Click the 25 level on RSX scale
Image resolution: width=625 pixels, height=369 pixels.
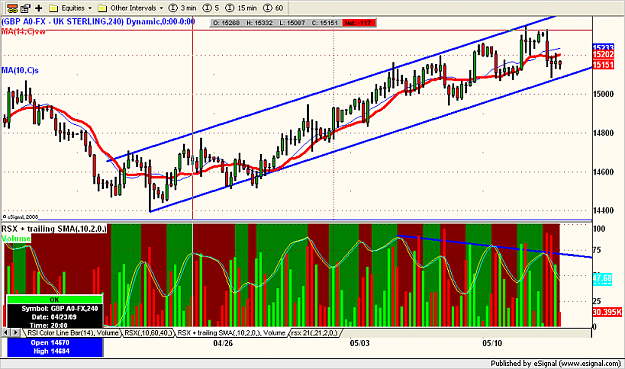(x=597, y=301)
